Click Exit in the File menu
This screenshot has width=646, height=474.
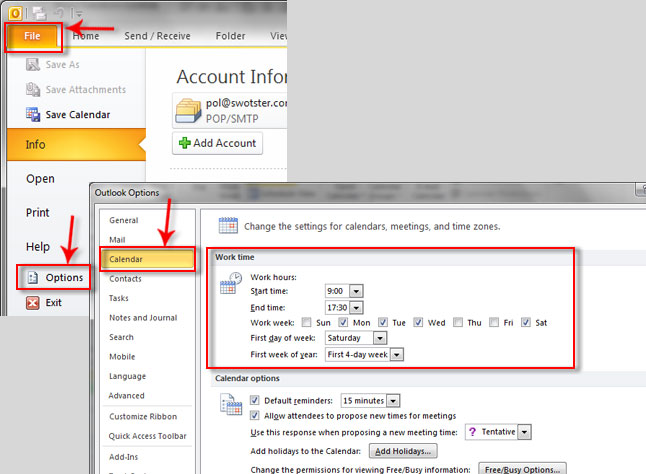click(x=44, y=303)
